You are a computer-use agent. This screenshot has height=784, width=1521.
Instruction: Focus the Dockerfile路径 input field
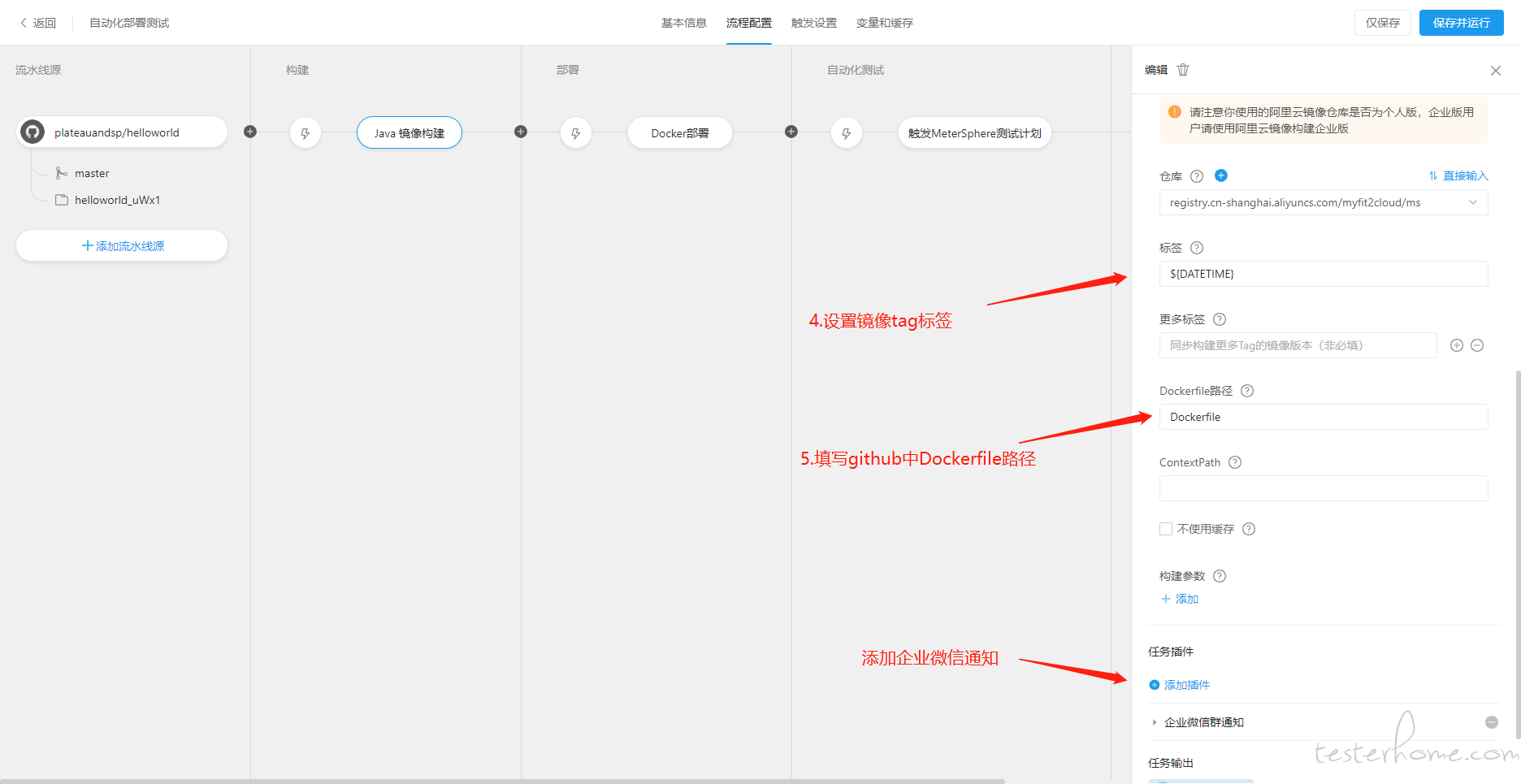point(1324,417)
